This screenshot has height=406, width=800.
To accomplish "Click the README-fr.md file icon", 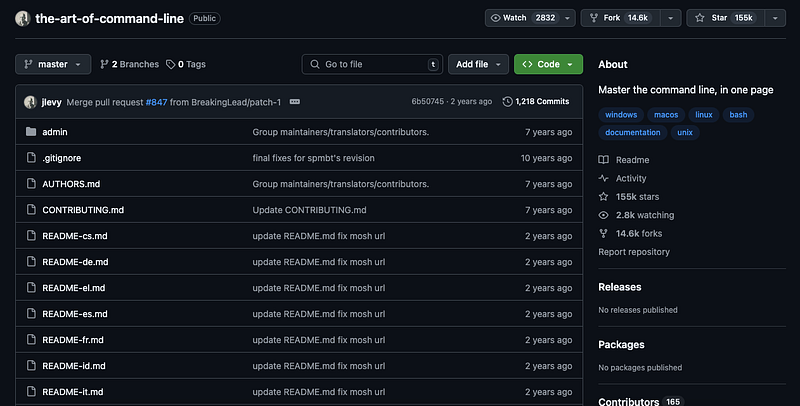I will tap(31, 340).
